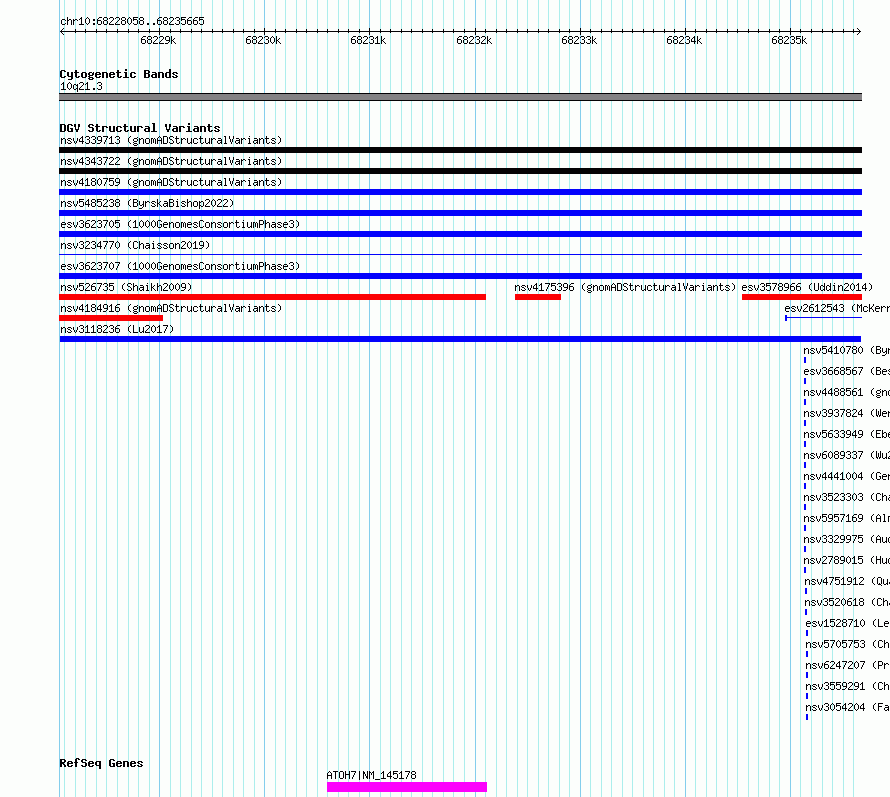Open variant nsv3118236 (Lu2017) label
This screenshot has height=797, width=890.
[x=117, y=329]
